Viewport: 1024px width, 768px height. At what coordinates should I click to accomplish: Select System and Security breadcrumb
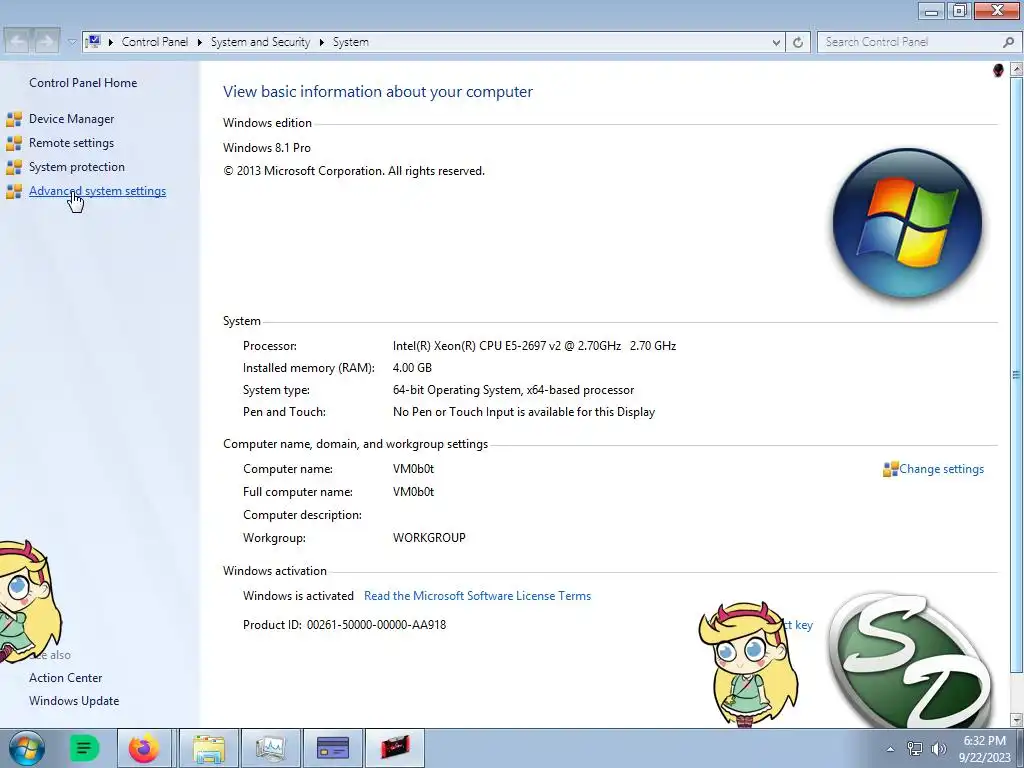pos(260,42)
